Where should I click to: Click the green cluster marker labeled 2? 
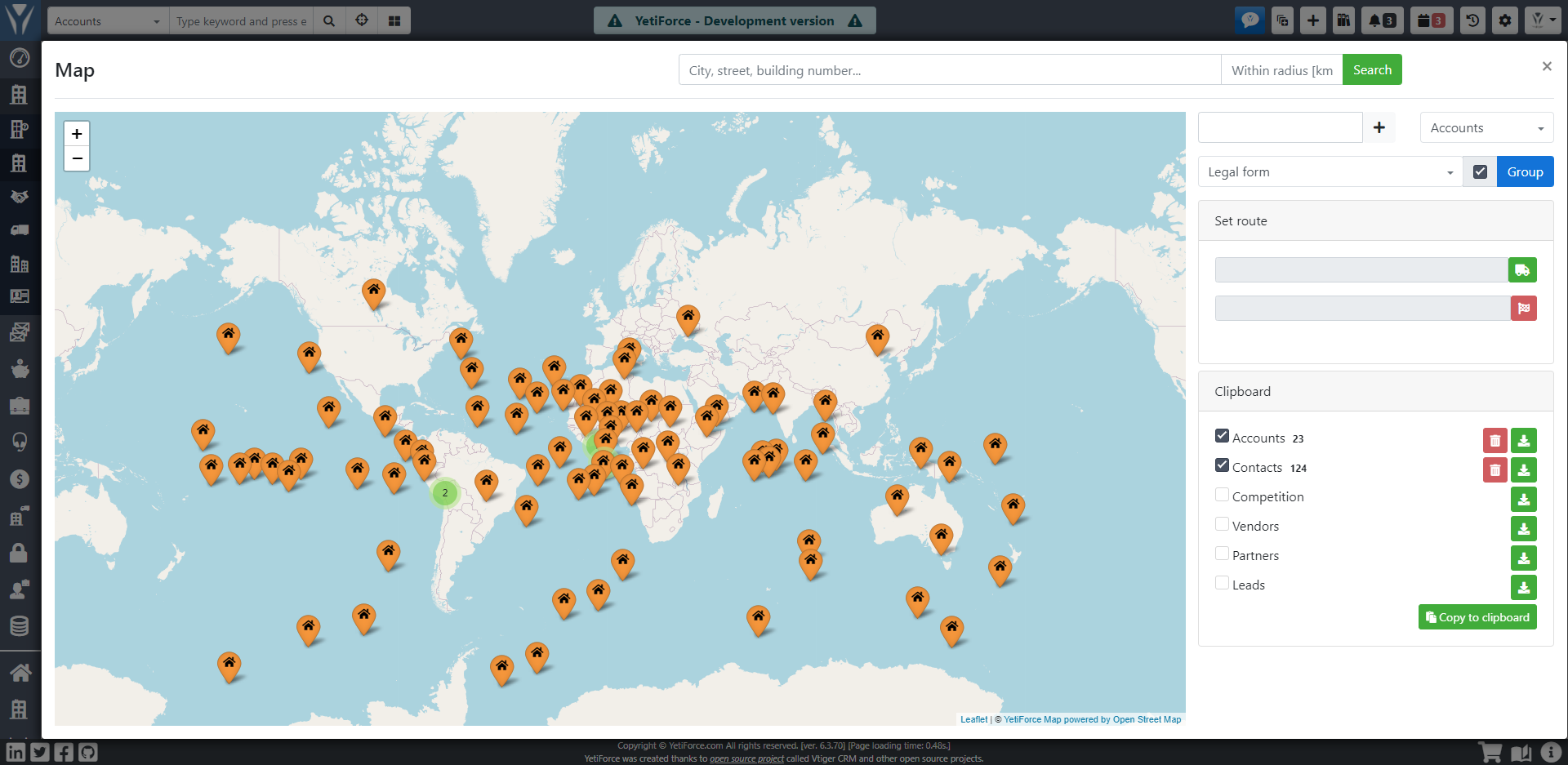tap(444, 493)
